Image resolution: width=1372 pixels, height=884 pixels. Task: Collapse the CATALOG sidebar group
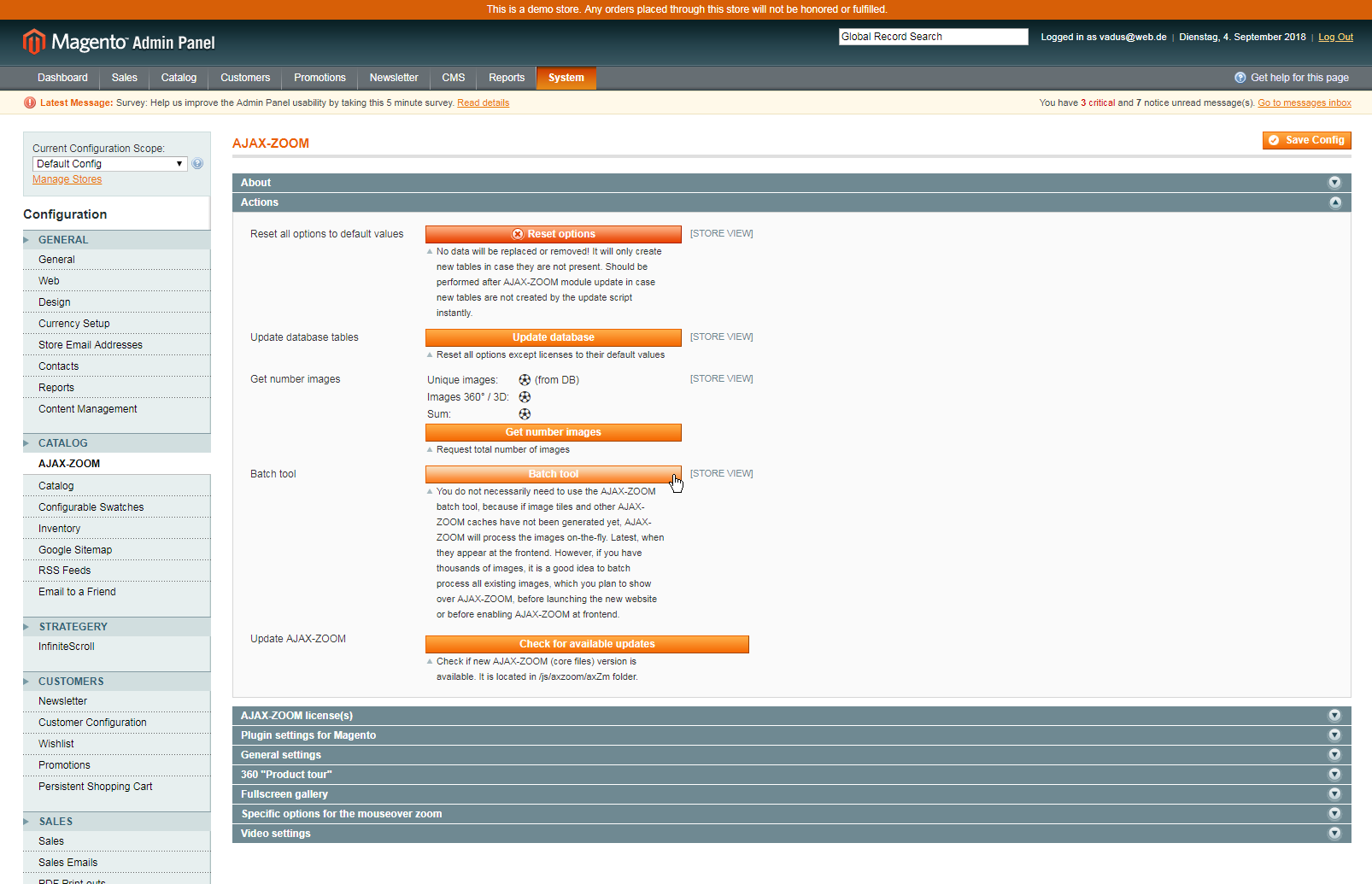pos(116,443)
